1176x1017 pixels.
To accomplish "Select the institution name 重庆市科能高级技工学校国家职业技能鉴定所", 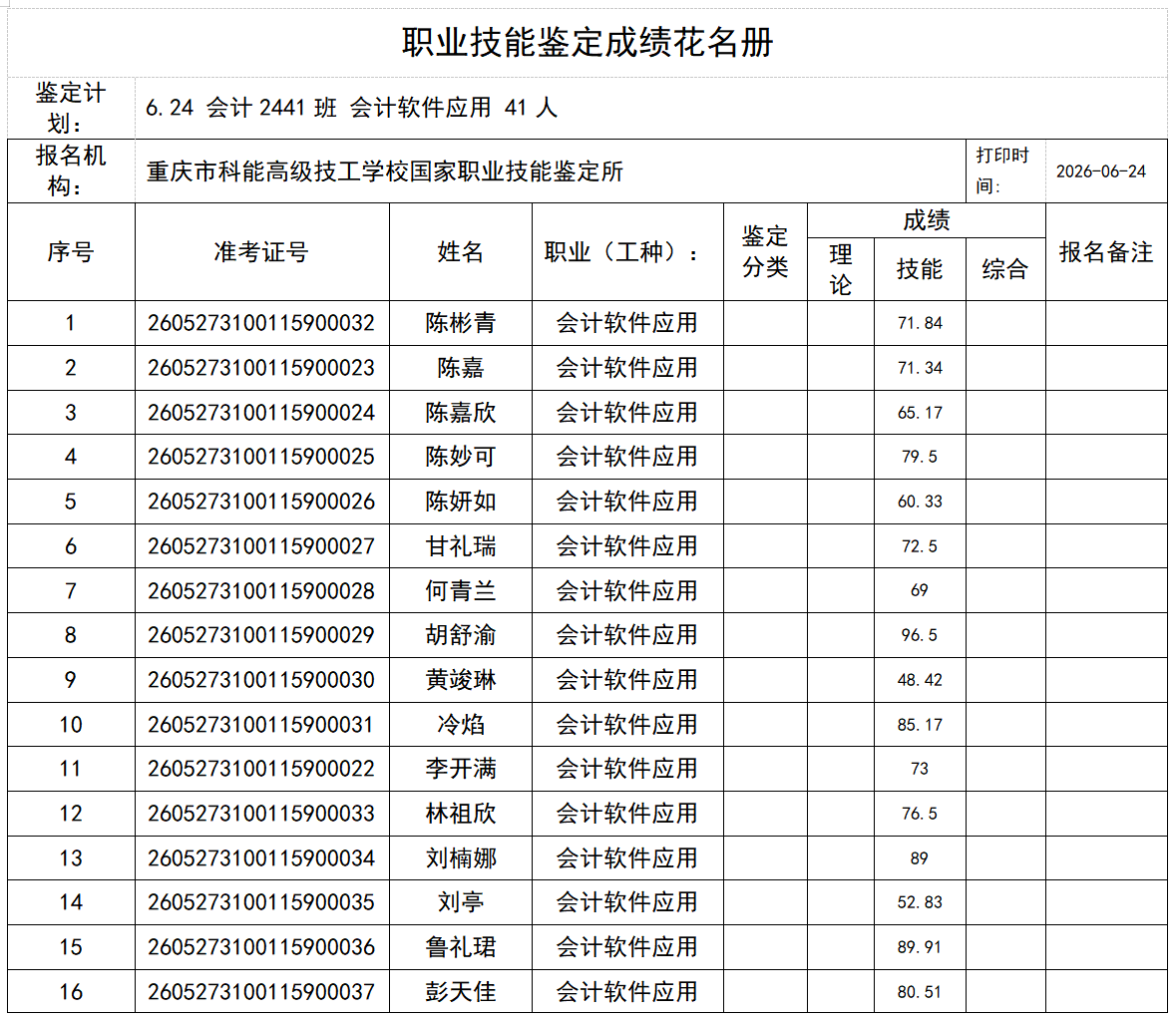I will pos(385,171).
